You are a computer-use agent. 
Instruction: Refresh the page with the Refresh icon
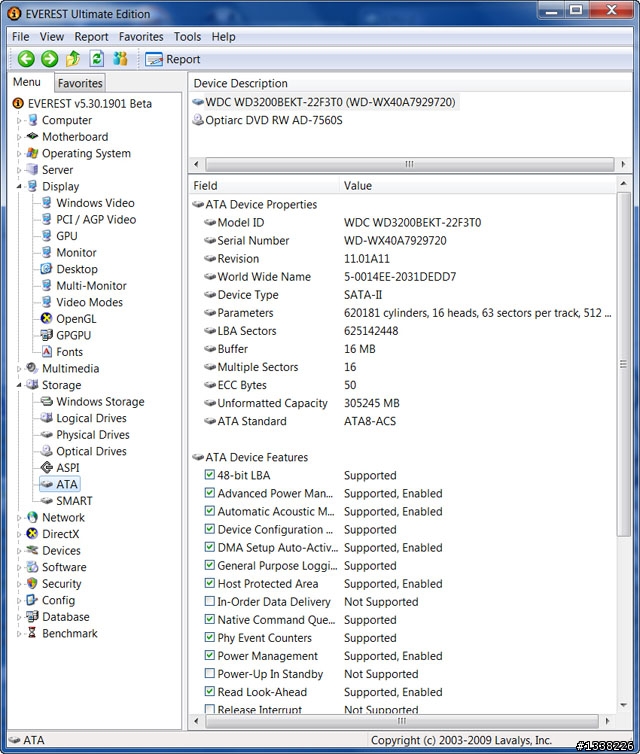[97, 59]
